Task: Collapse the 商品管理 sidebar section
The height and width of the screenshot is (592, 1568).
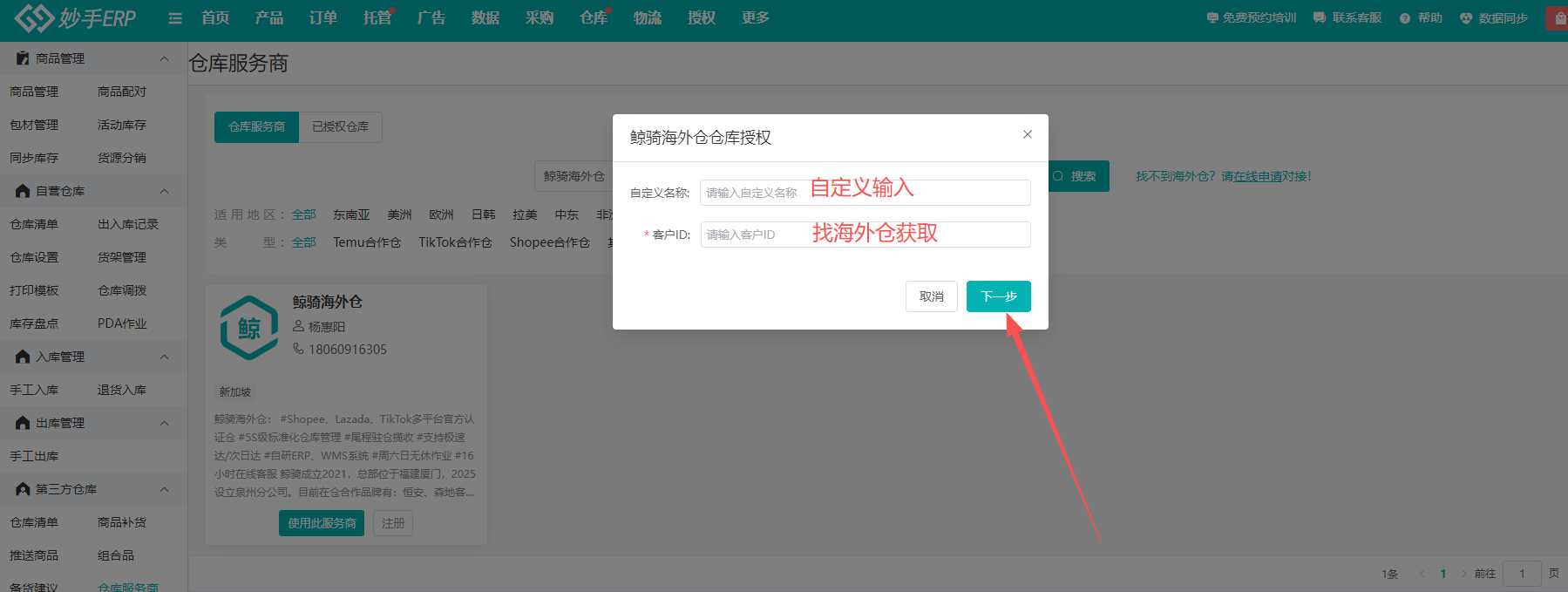Action: click(x=164, y=58)
